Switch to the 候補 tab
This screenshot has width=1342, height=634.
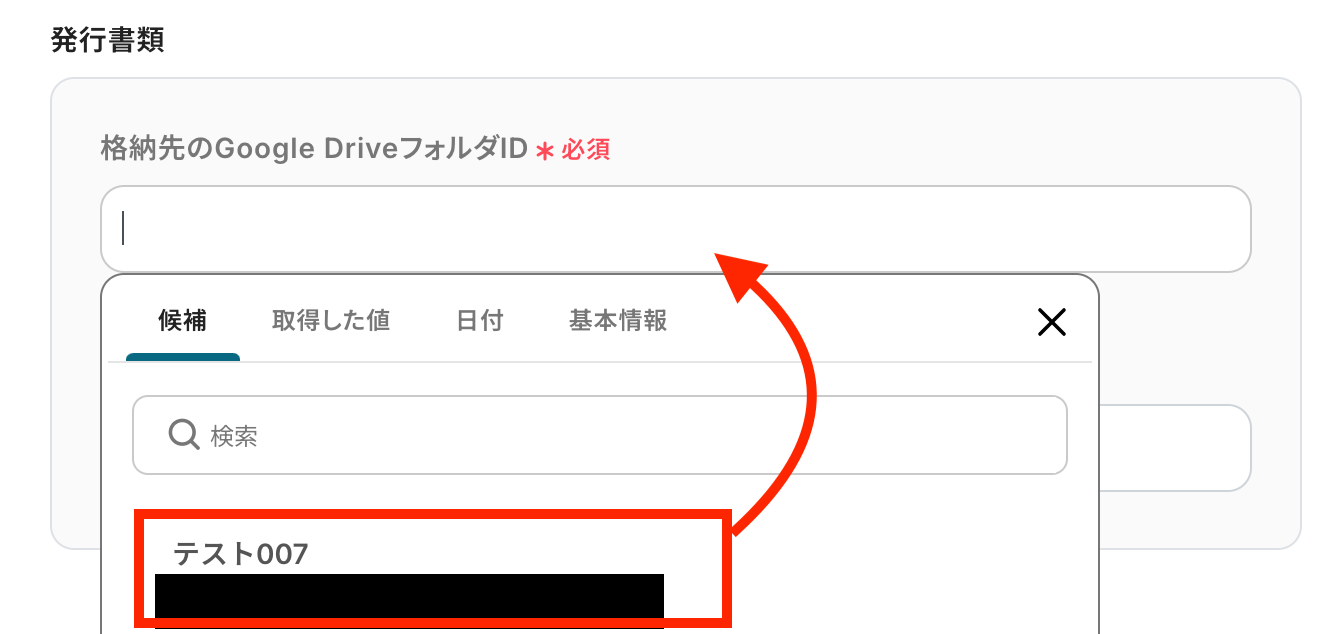point(182,321)
